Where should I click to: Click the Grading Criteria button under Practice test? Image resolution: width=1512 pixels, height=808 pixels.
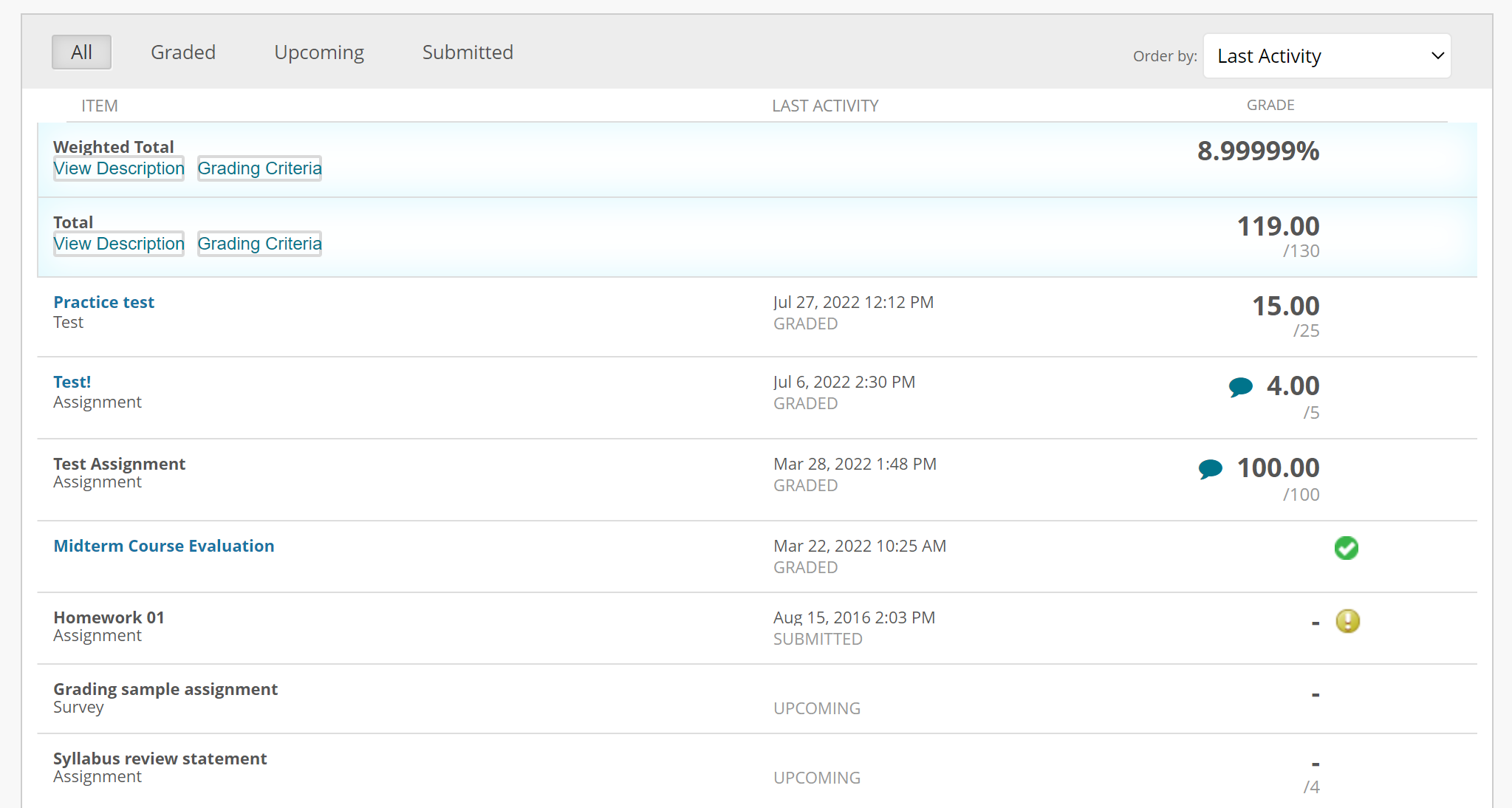260,243
